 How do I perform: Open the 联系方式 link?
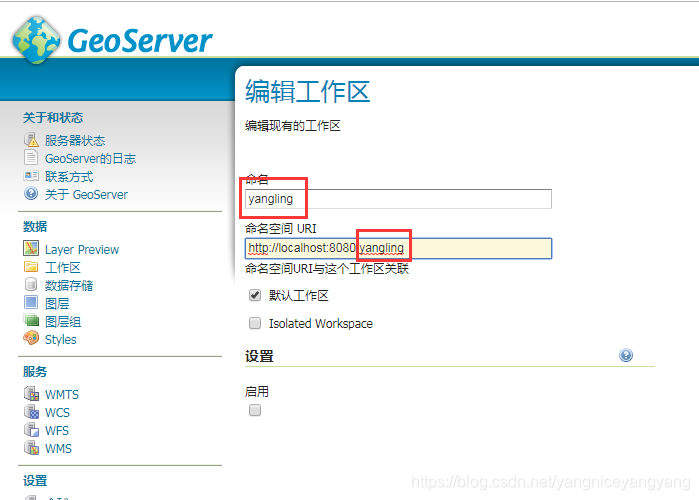[69, 177]
